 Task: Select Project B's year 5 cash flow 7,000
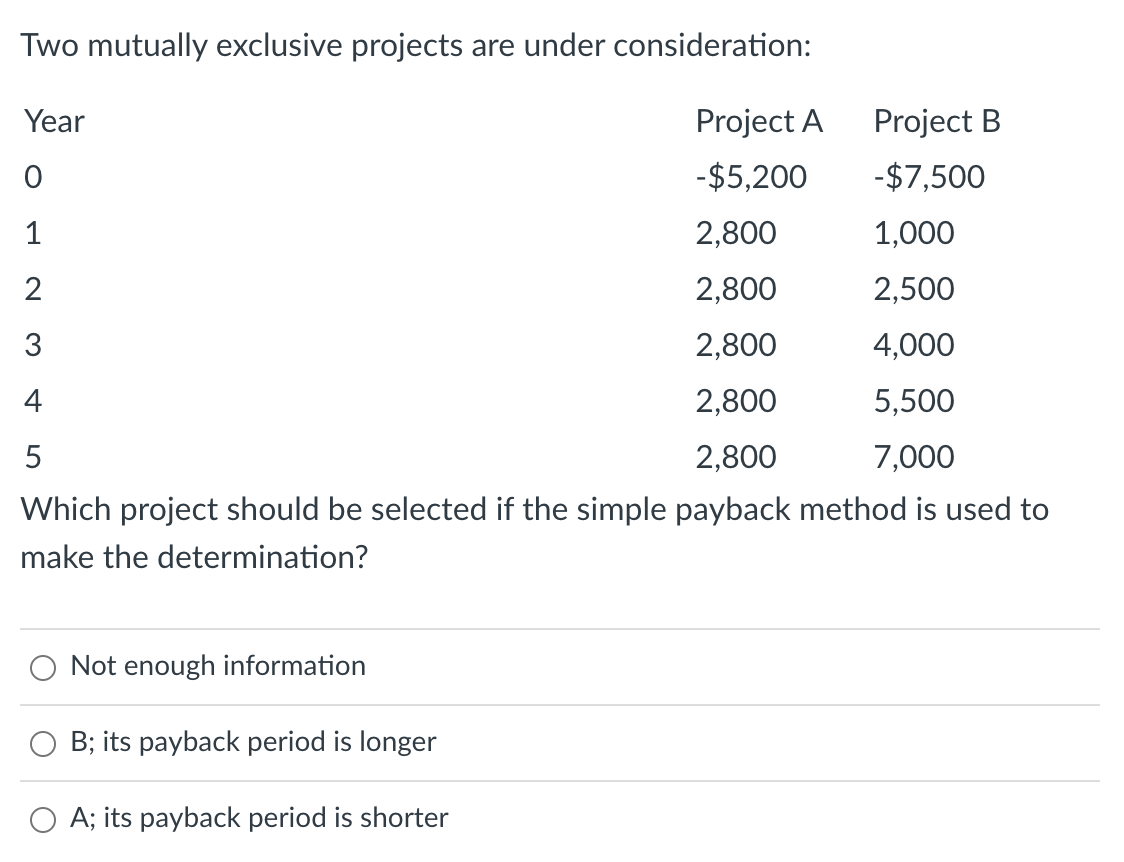tap(913, 457)
